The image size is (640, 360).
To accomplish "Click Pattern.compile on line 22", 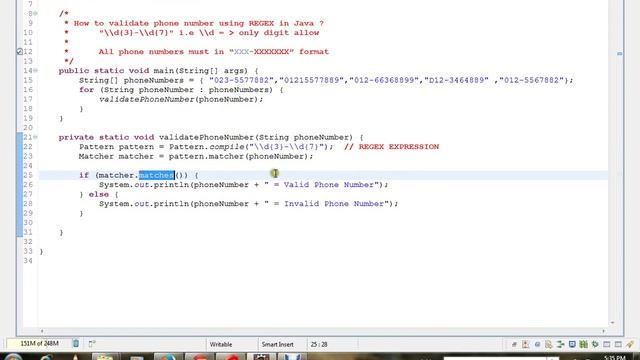I will click(206, 147).
